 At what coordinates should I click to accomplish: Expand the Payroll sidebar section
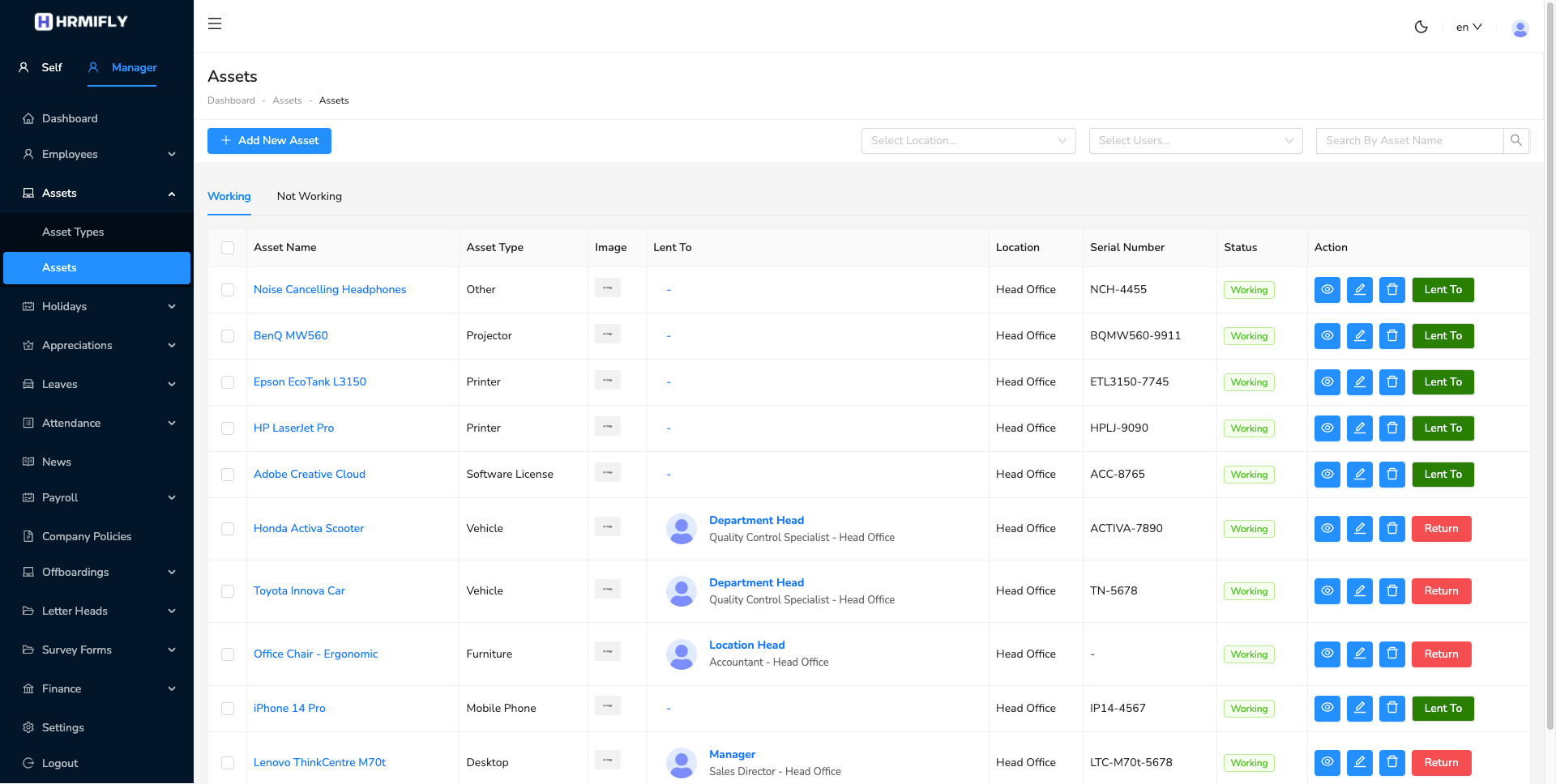click(x=59, y=497)
